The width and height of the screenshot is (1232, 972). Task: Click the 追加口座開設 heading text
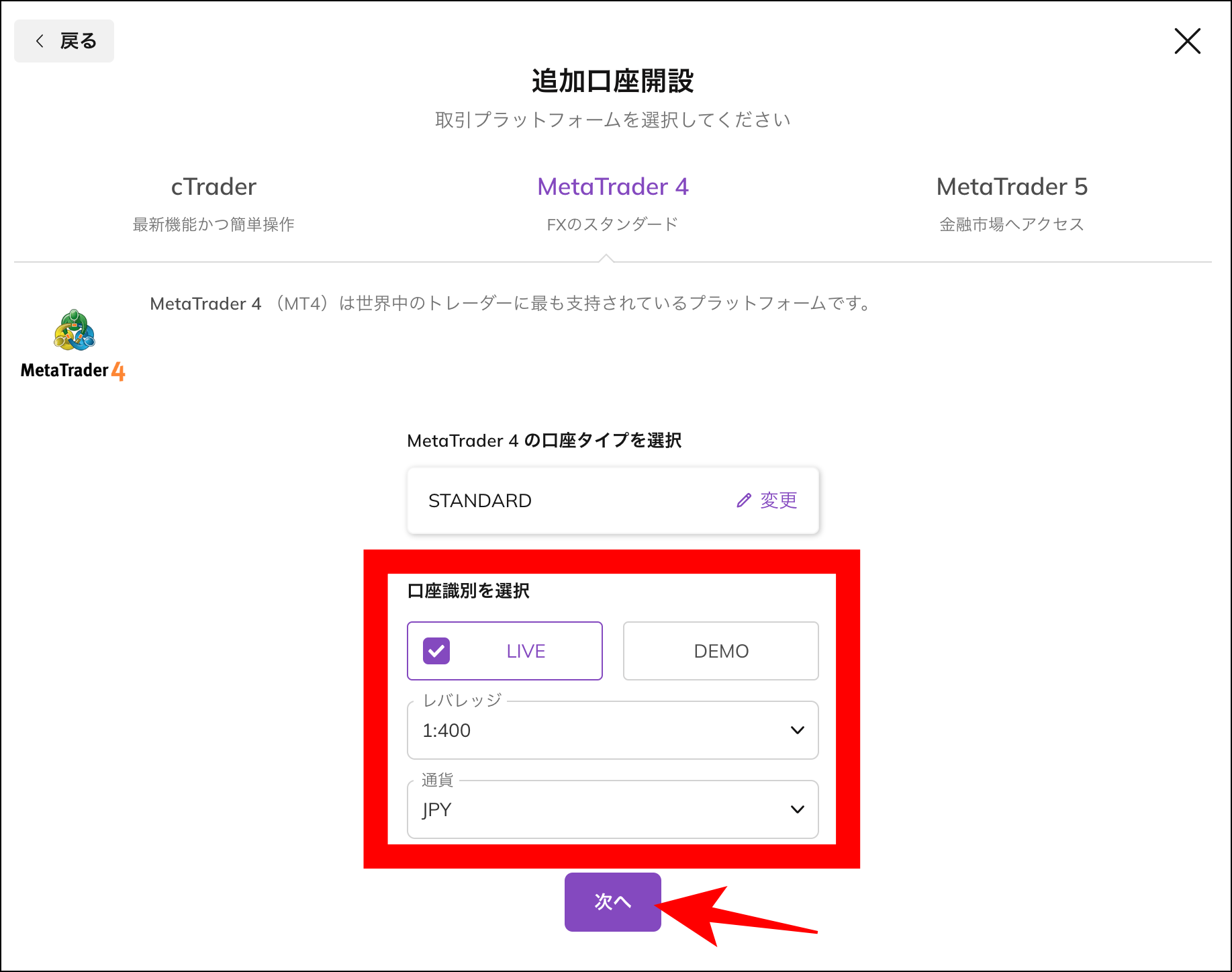(x=612, y=81)
